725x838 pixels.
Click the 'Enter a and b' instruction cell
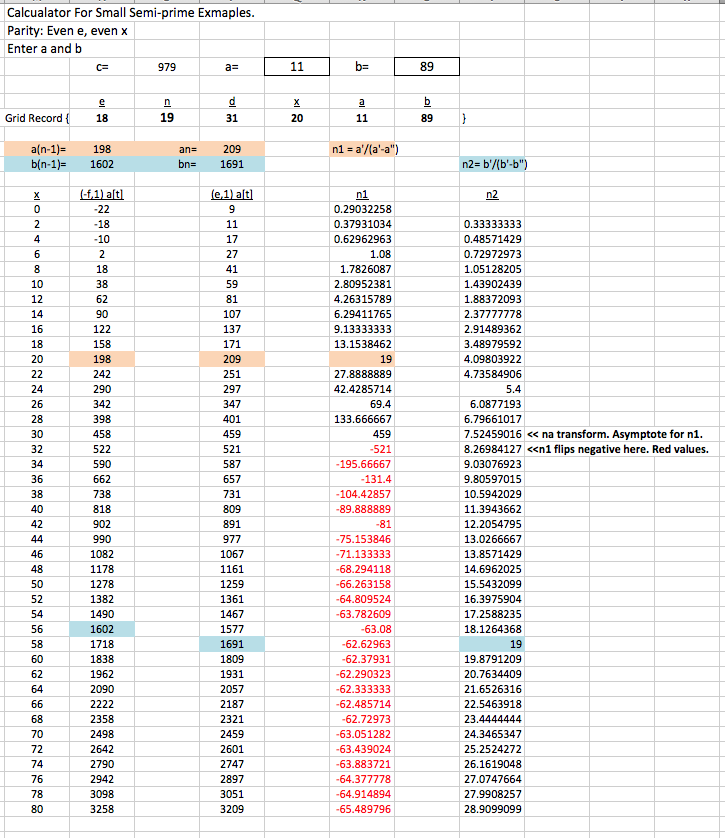click(x=44, y=49)
